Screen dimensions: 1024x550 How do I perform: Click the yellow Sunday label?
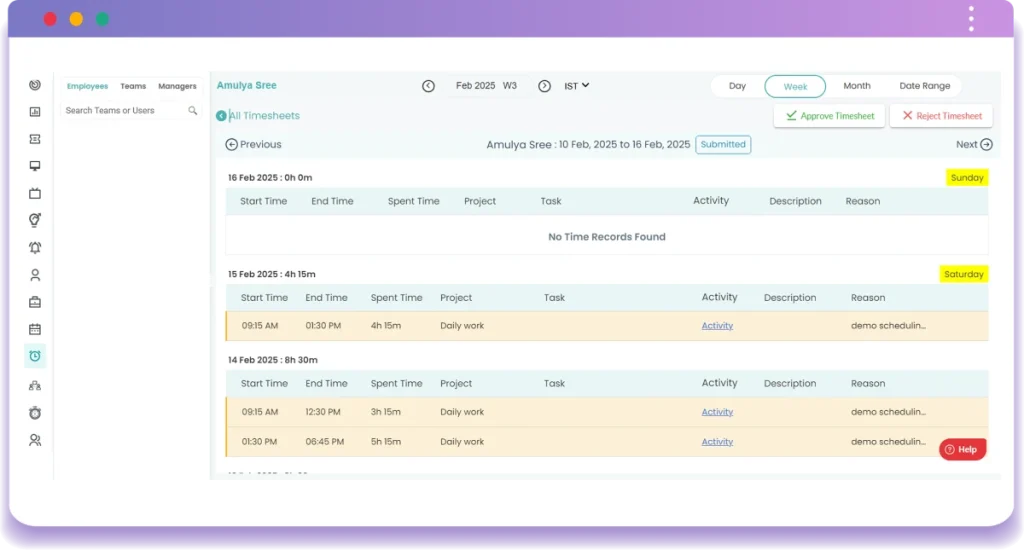(967, 178)
